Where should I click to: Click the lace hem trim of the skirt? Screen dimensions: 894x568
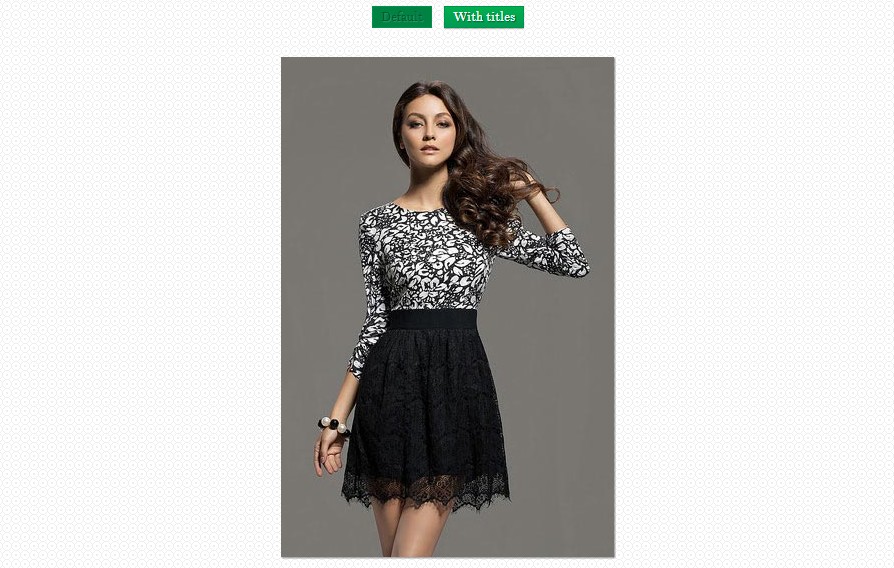425,490
